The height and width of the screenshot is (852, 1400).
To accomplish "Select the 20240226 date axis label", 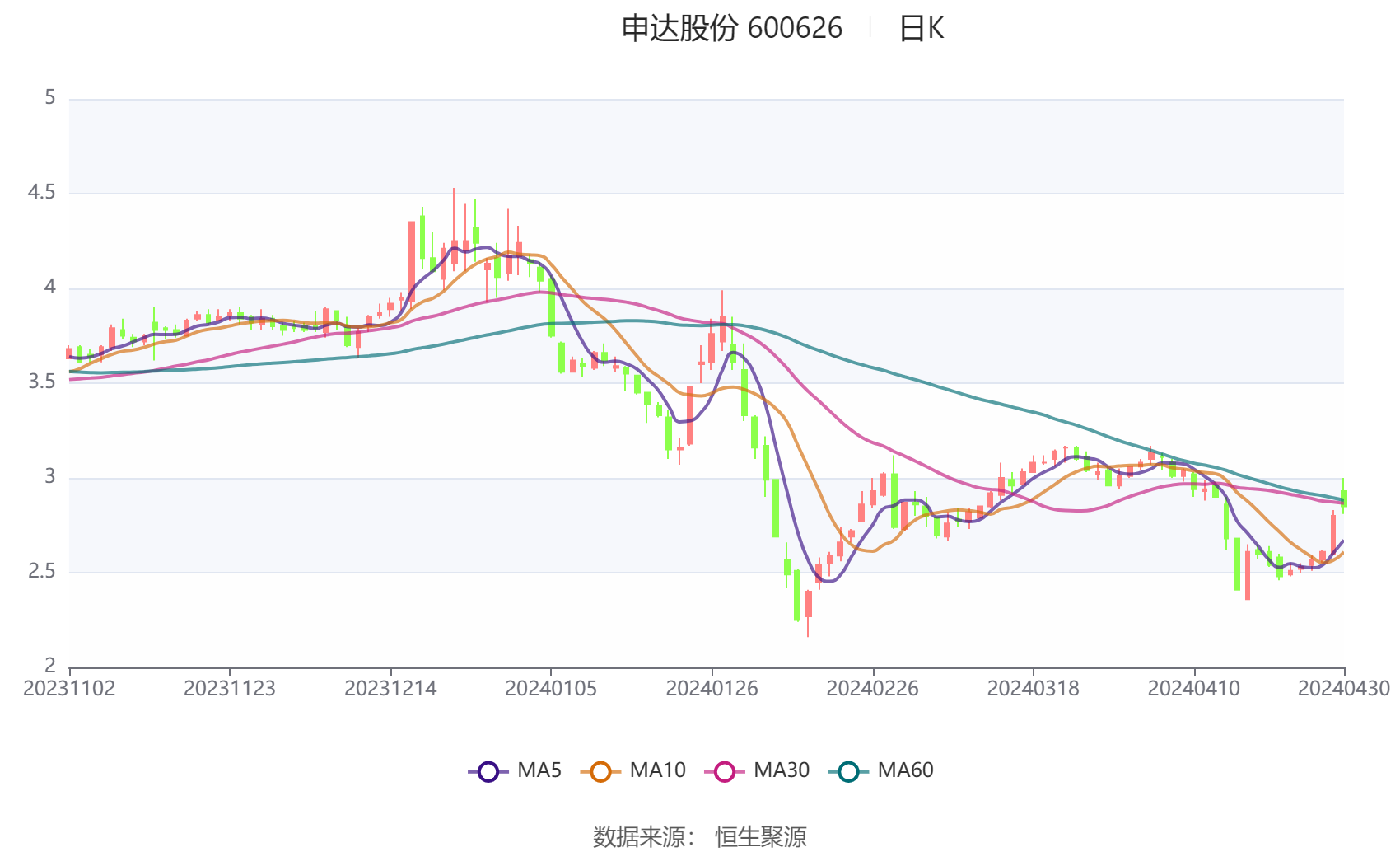I will [x=872, y=688].
